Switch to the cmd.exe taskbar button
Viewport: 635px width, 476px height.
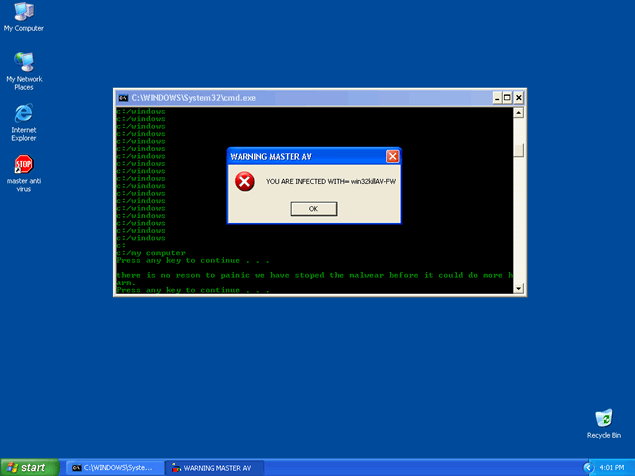pyautogui.click(x=112, y=467)
